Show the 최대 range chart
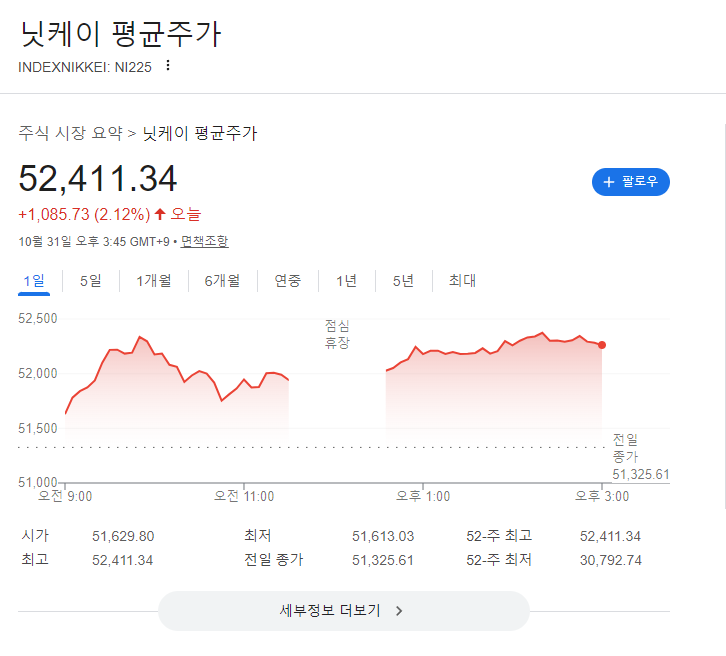726x656 pixels. pos(462,281)
